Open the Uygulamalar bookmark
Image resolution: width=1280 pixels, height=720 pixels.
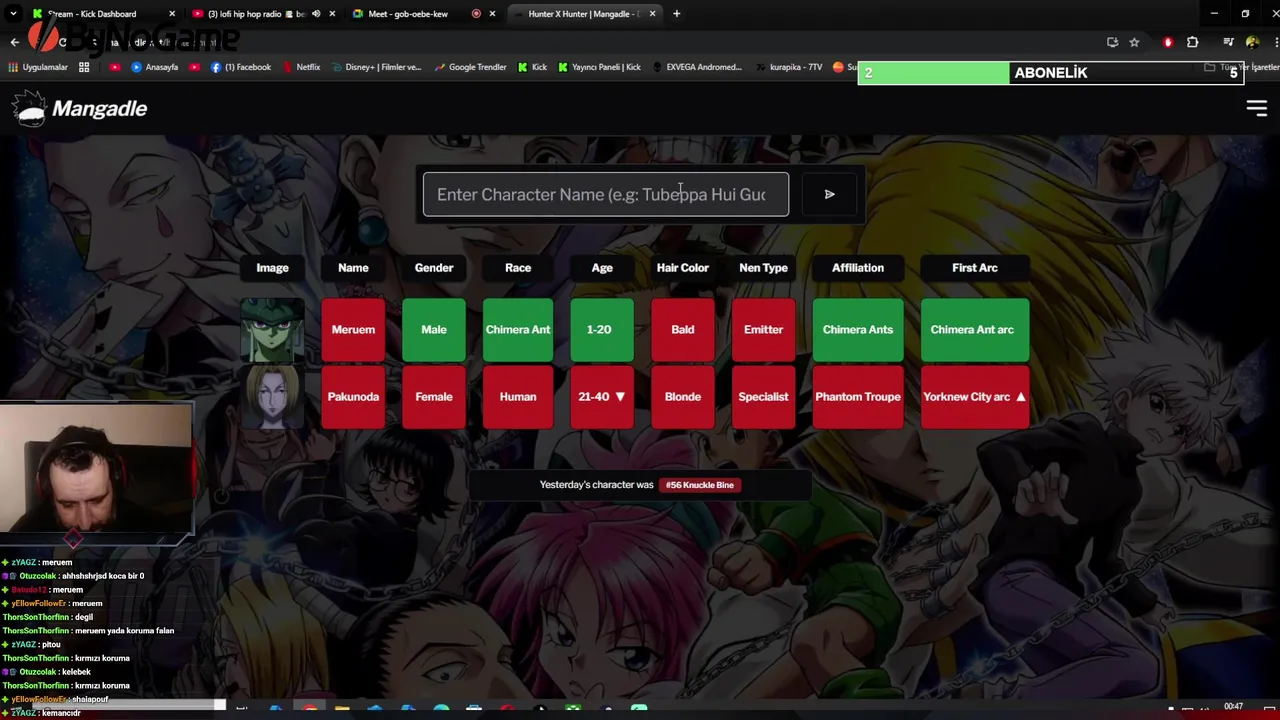38,67
